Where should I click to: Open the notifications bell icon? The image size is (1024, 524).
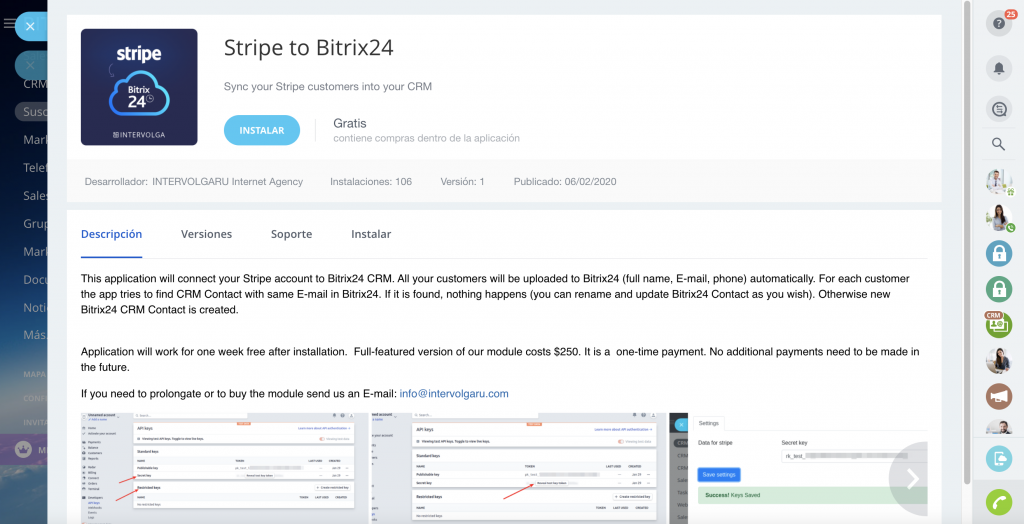999,68
